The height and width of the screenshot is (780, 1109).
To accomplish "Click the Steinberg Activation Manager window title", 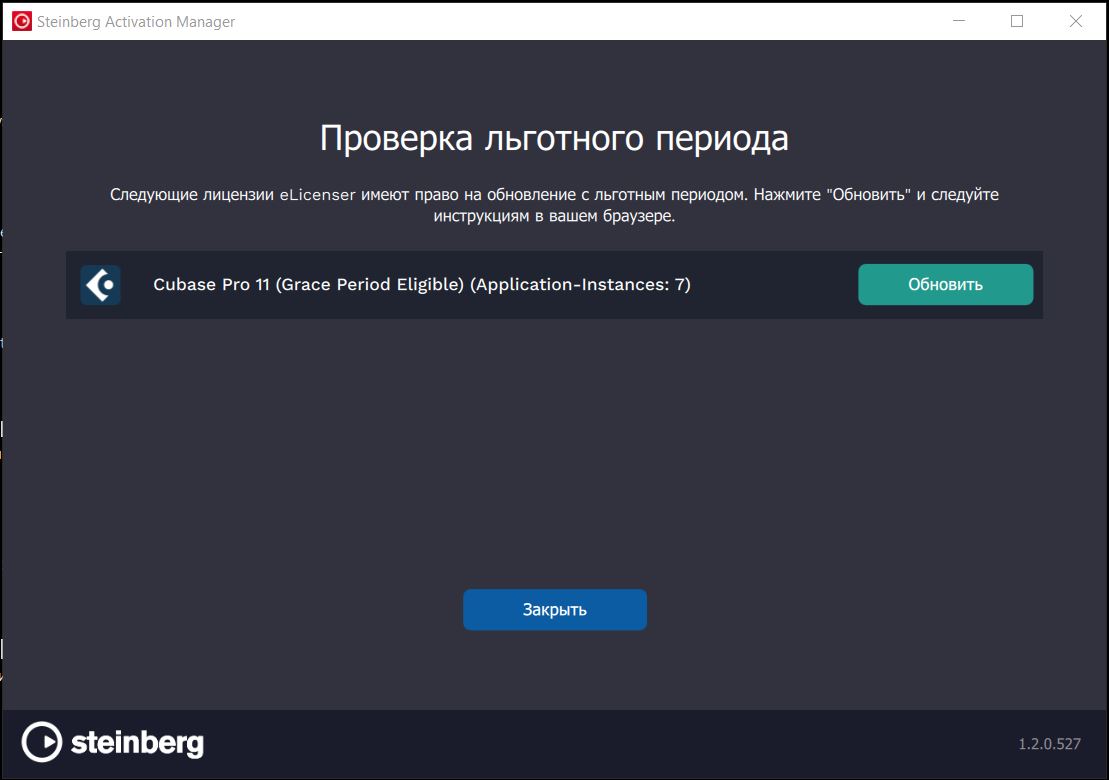I will tap(136, 22).
